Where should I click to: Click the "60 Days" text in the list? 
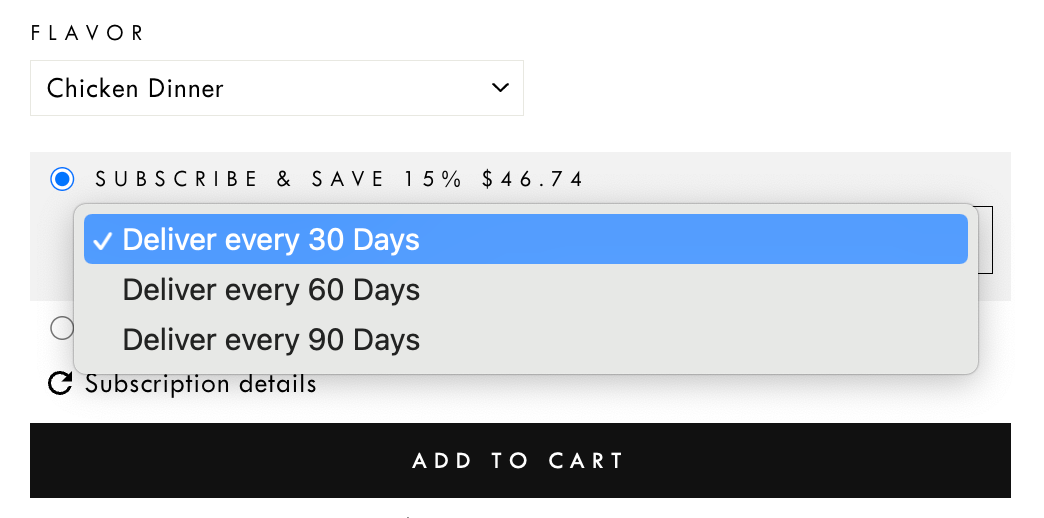pyautogui.click(x=359, y=290)
